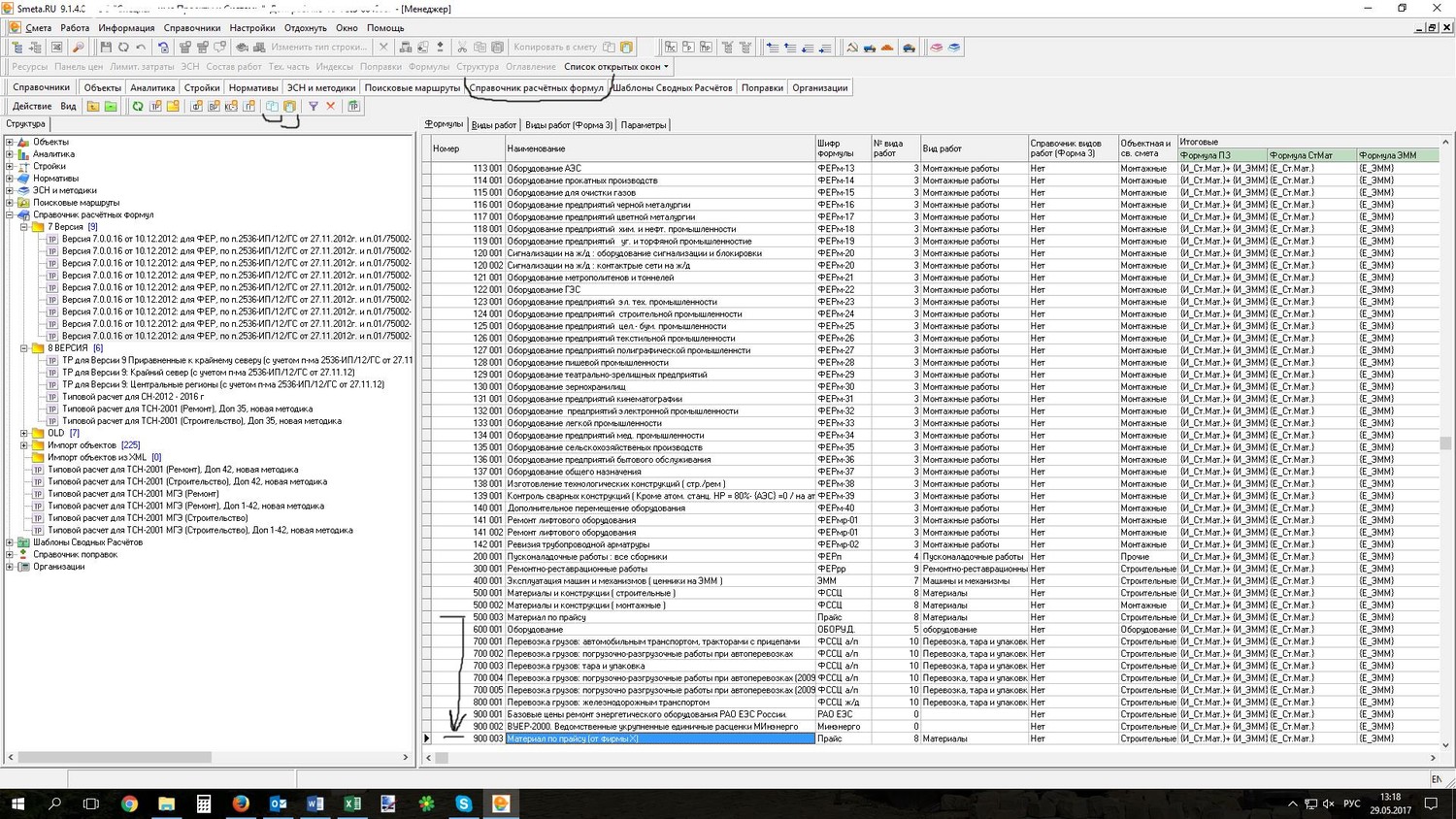Open Excel from the Windows taskbar

[x=351, y=803]
